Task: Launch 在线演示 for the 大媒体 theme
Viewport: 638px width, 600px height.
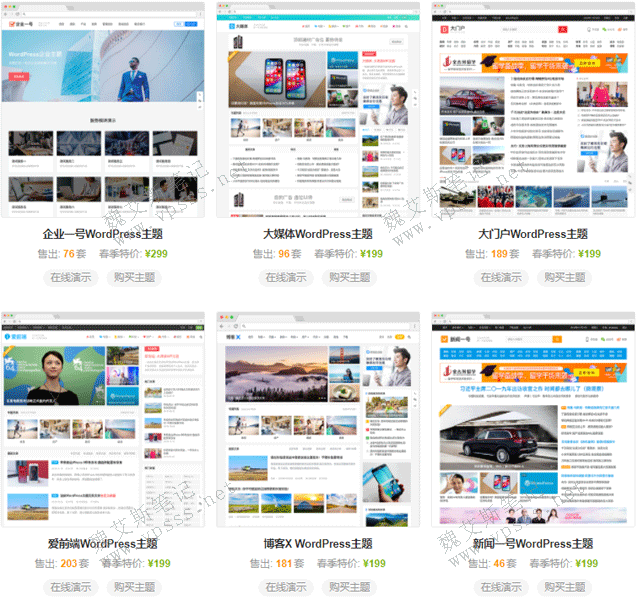Action: coord(285,277)
